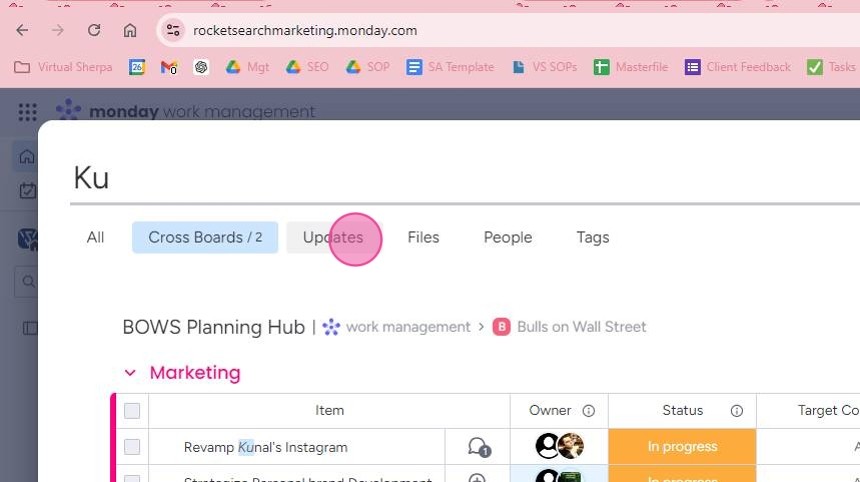Open the SOP Drive bookmark
The height and width of the screenshot is (482, 860).
click(367, 67)
